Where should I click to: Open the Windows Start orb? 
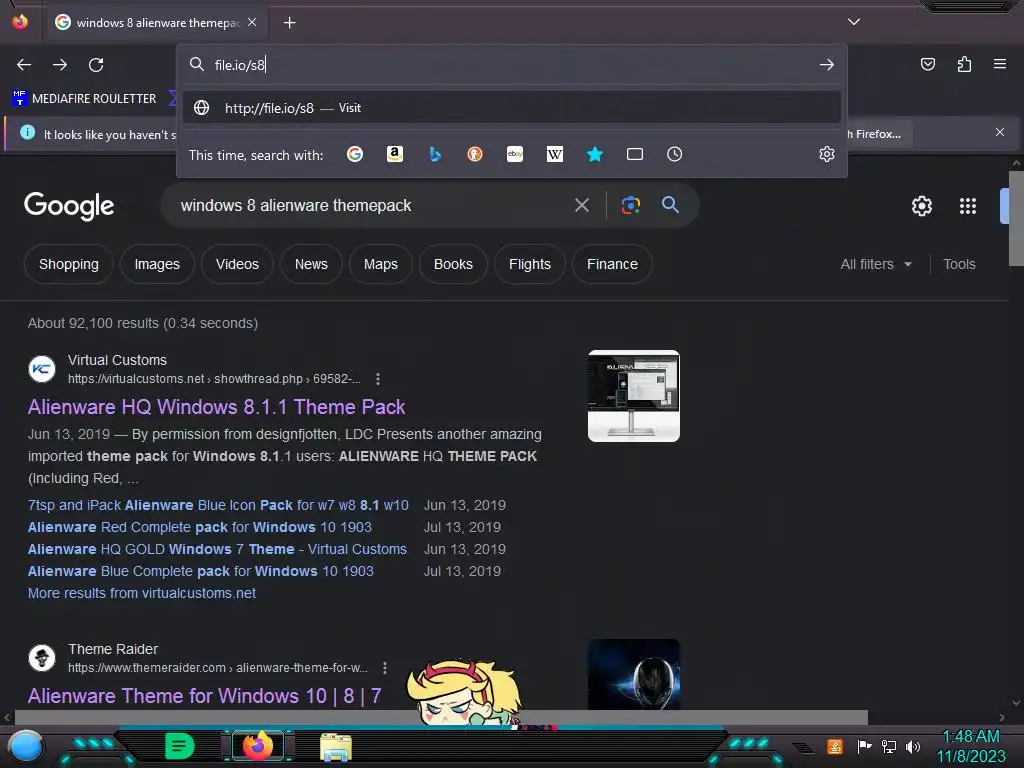(25, 746)
